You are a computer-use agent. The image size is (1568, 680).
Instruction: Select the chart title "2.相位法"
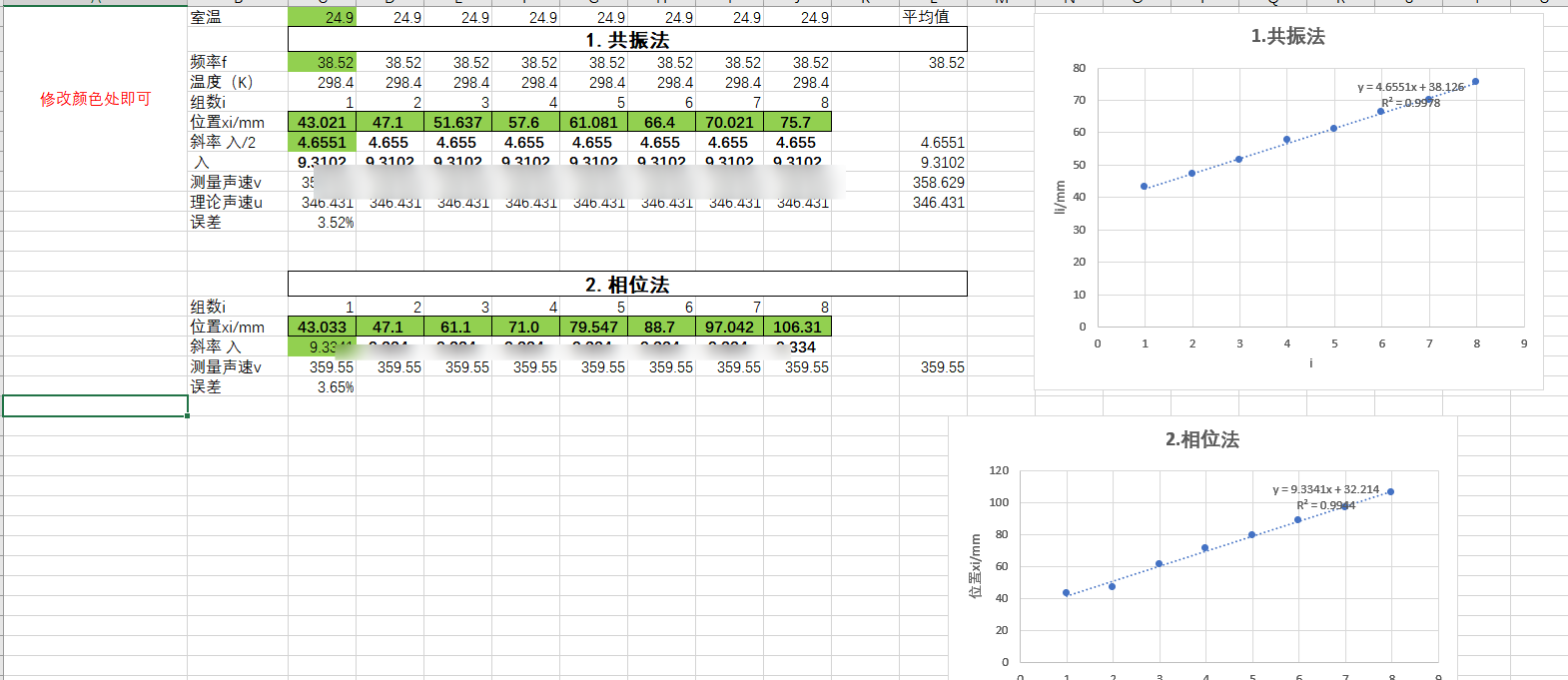(1201, 440)
